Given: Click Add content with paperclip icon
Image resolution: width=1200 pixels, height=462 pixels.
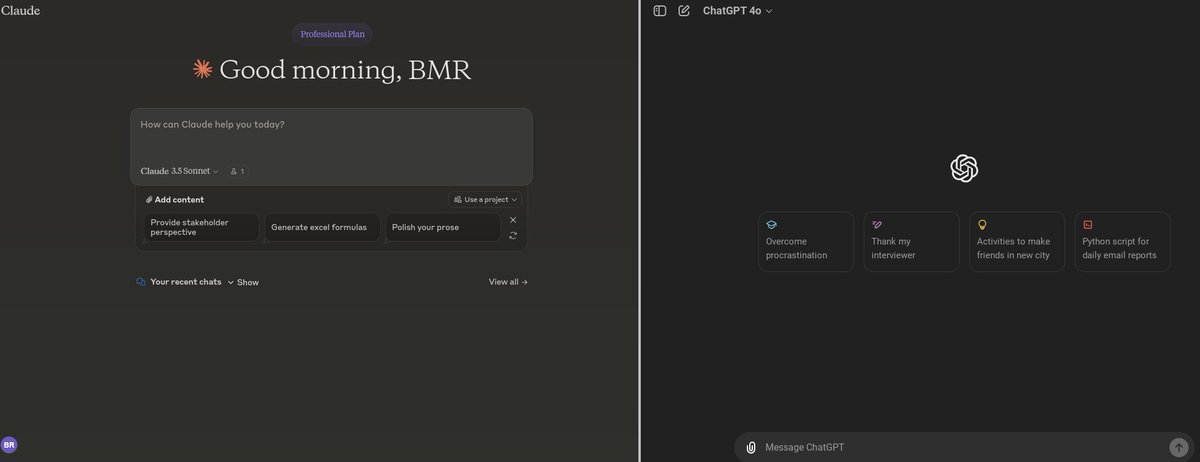Looking at the screenshot, I should coord(174,199).
